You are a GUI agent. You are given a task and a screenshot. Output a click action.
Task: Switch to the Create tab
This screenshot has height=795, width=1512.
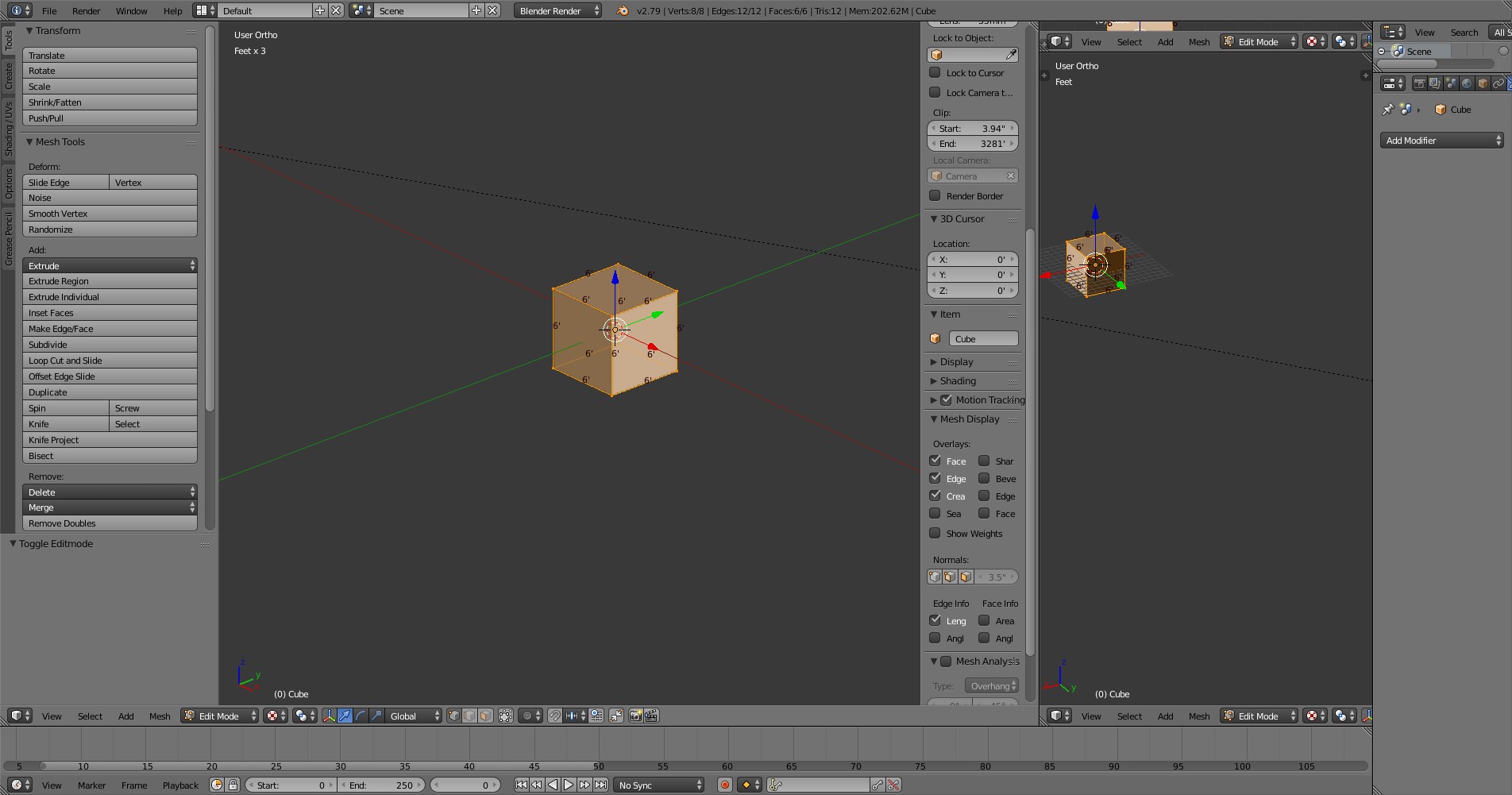[9, 75]
